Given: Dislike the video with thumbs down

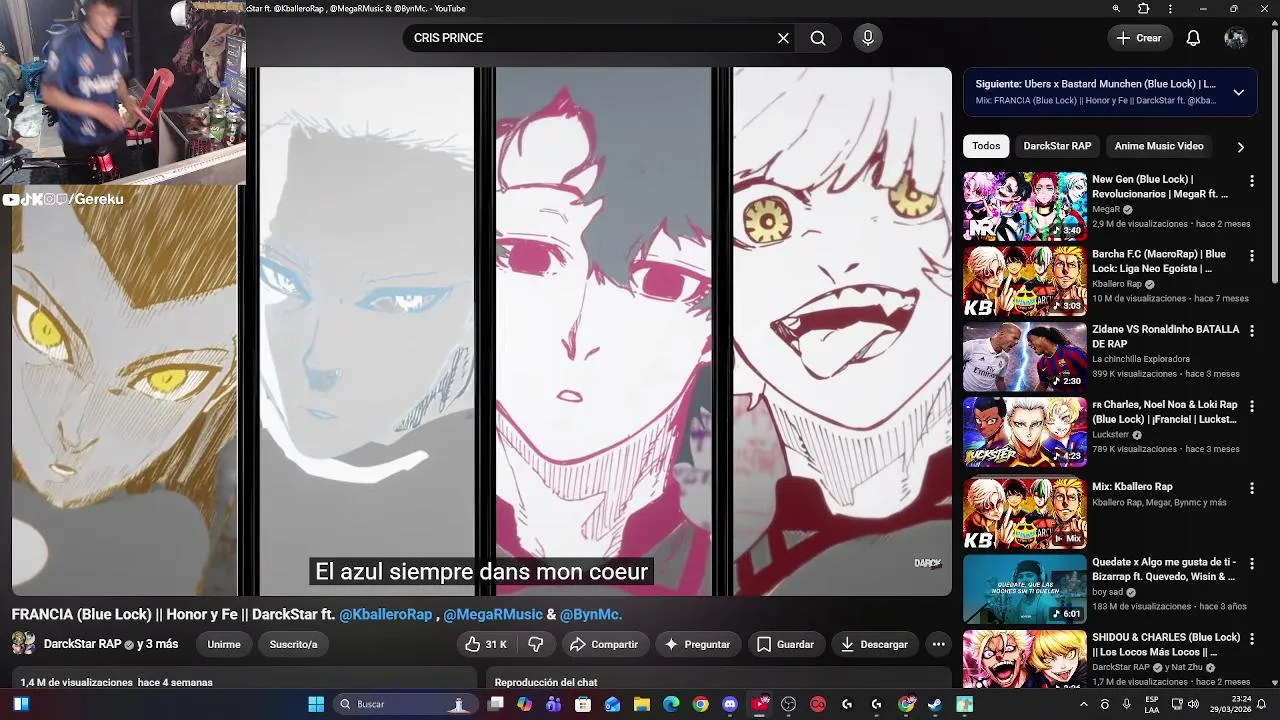Looking at the screenshot, I should click(x=536, y=644).
